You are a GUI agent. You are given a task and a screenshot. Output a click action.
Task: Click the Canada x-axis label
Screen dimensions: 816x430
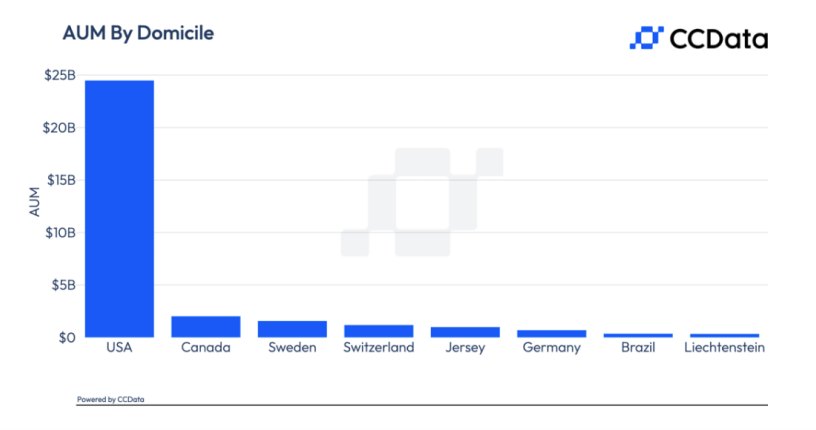point(206,348)
